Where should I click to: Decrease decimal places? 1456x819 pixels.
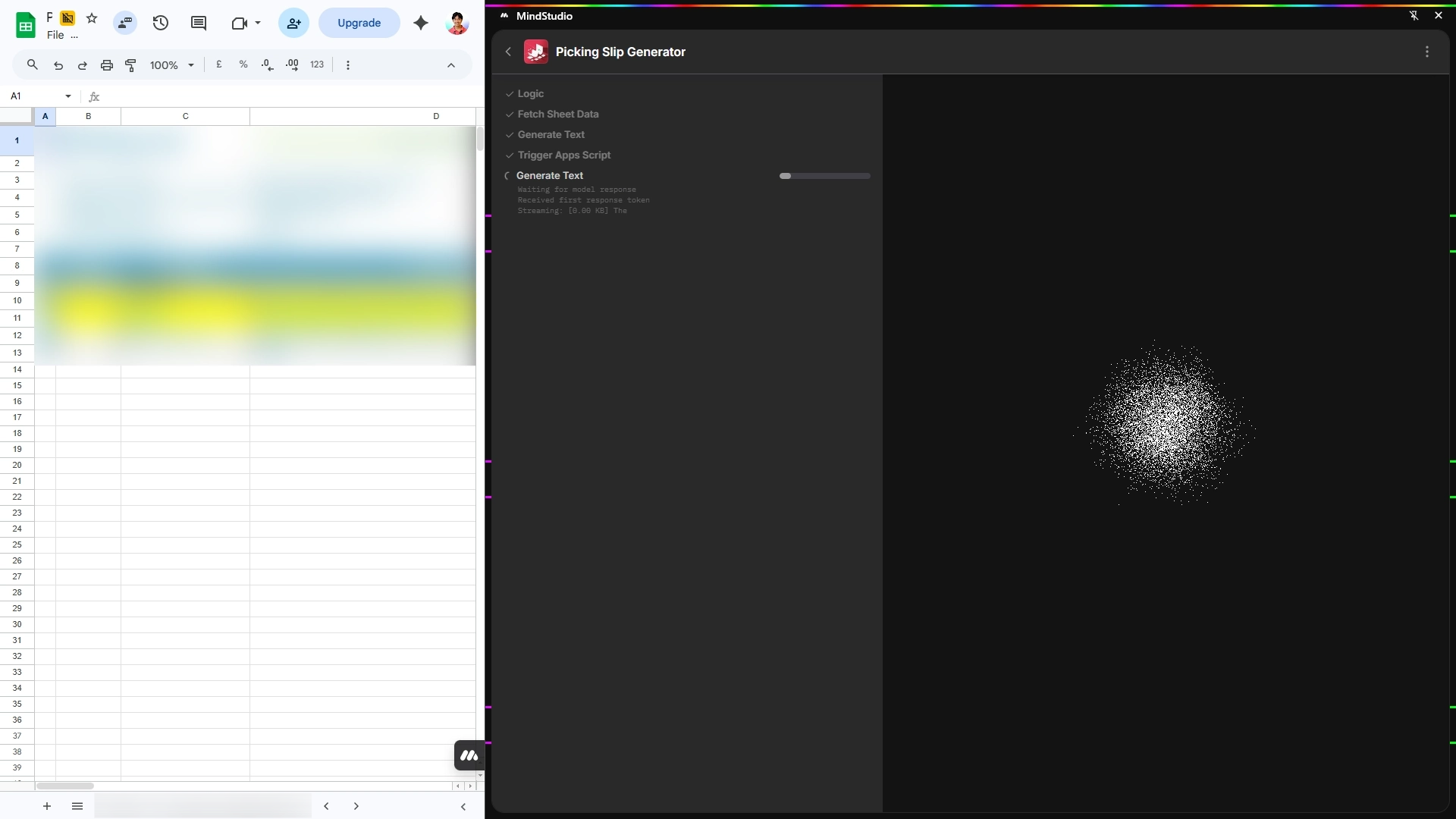[268, 65]
